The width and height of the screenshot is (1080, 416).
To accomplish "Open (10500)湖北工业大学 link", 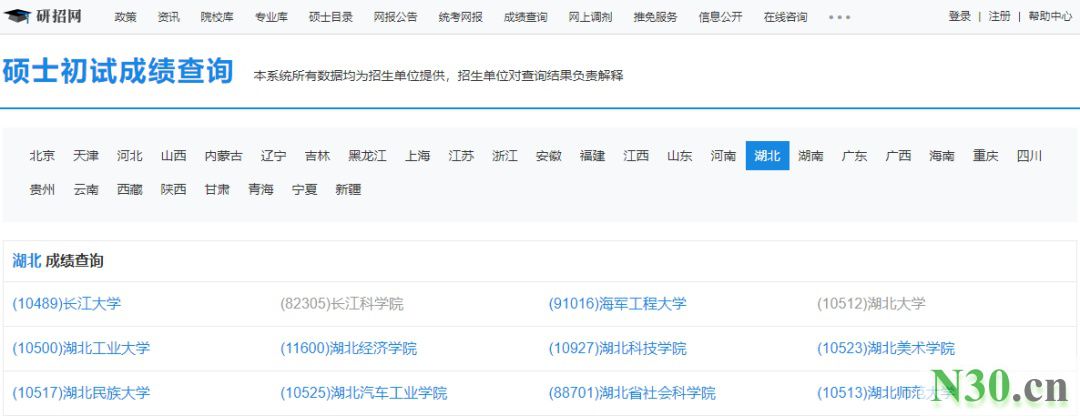I will pyautogui.click(x=81, y=349).
